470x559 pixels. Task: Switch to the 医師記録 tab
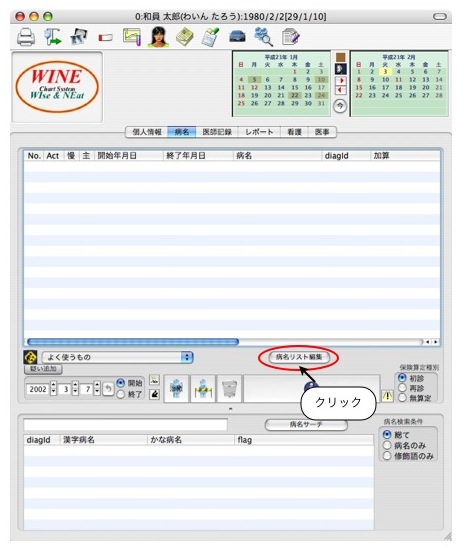coord(217,132)
